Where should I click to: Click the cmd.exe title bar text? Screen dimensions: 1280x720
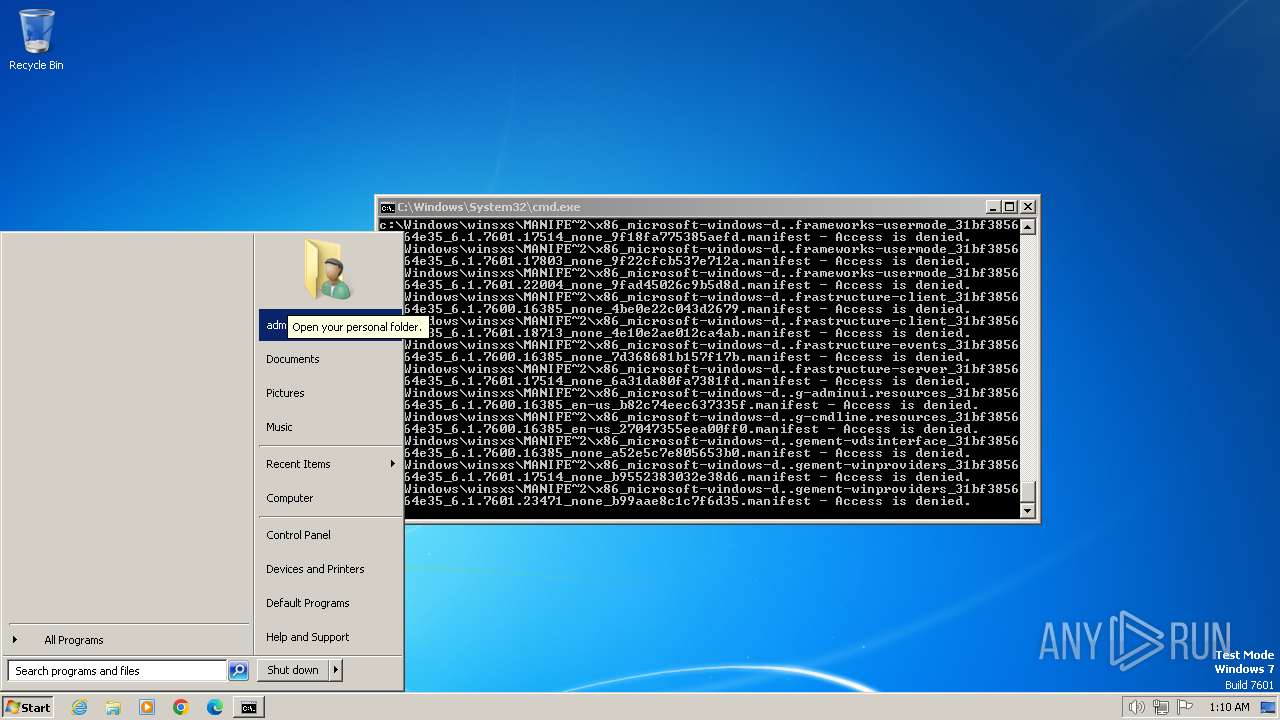pyautogui.click(x=489, y=207)
